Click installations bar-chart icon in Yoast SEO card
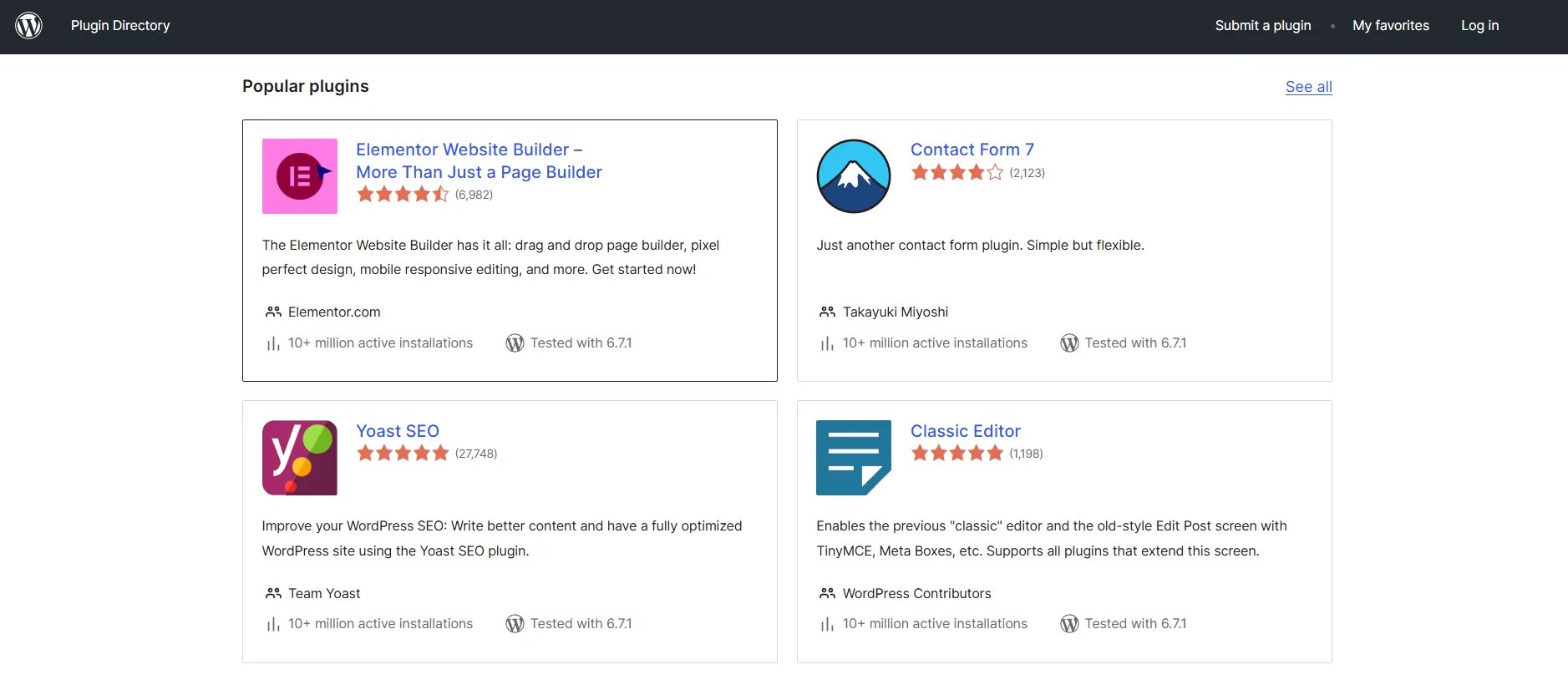This screenshot has height=680, width=1568. [273, 624]
